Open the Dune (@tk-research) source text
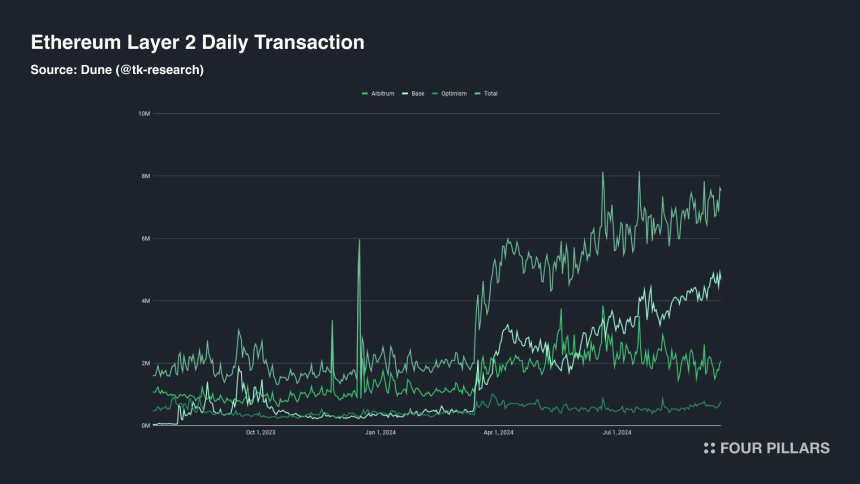This screenshot has height=484, width=860. pyautogui.click(x=142, y=70)
